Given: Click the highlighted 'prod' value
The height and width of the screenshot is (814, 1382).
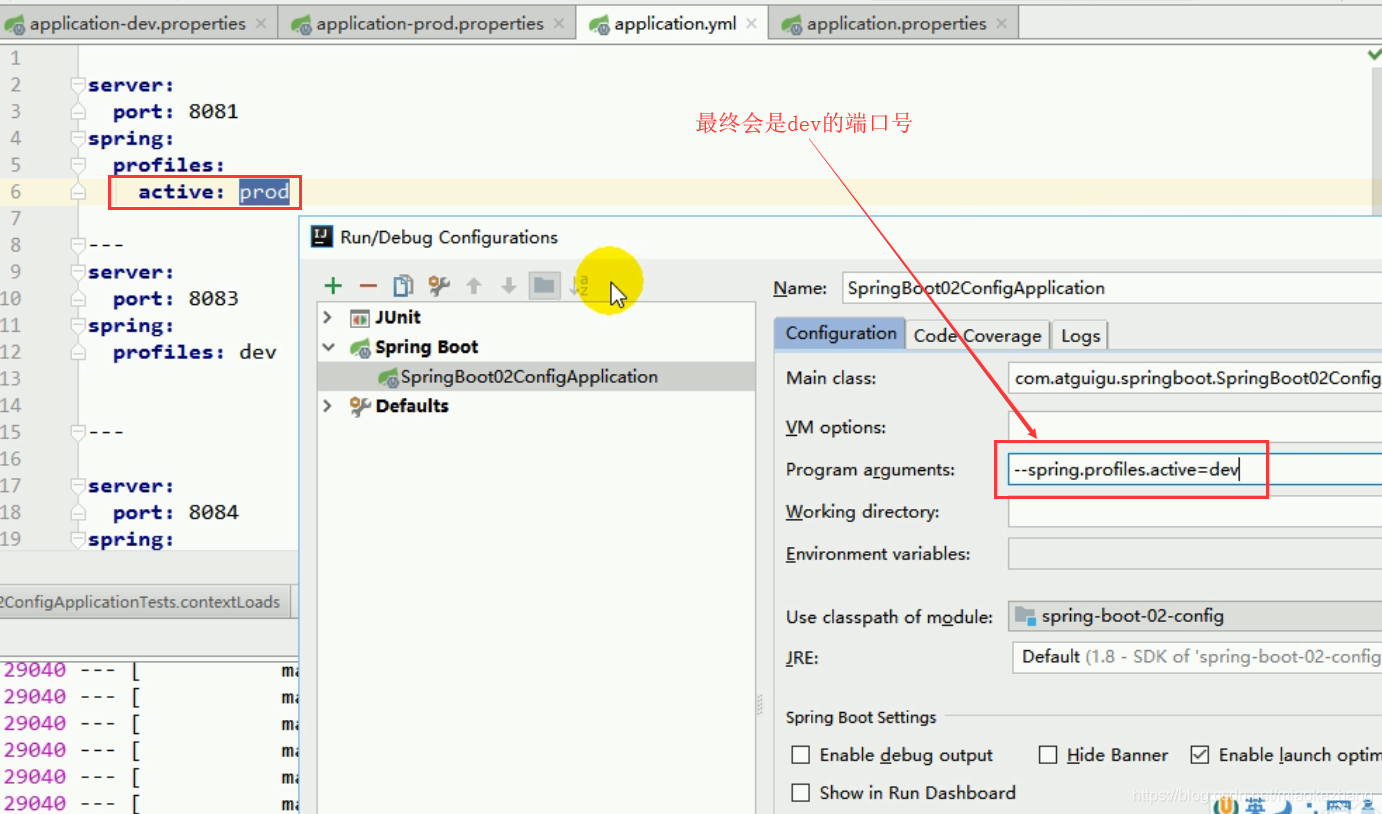Looking at the screenshot, I should click(264, 192).
